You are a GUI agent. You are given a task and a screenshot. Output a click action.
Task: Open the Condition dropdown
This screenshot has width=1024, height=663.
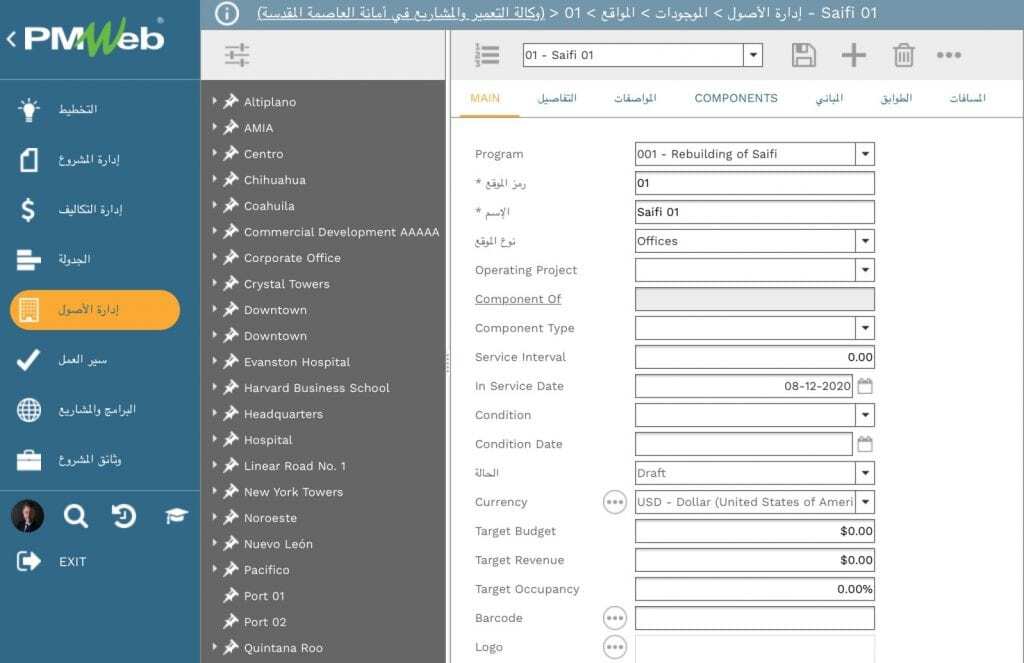click(865, 415)
